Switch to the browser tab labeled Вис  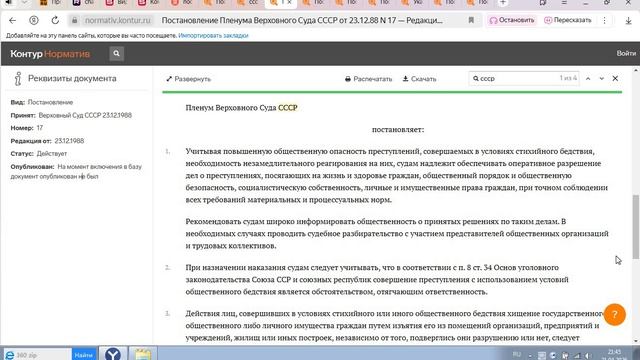[x=116, y=3]
